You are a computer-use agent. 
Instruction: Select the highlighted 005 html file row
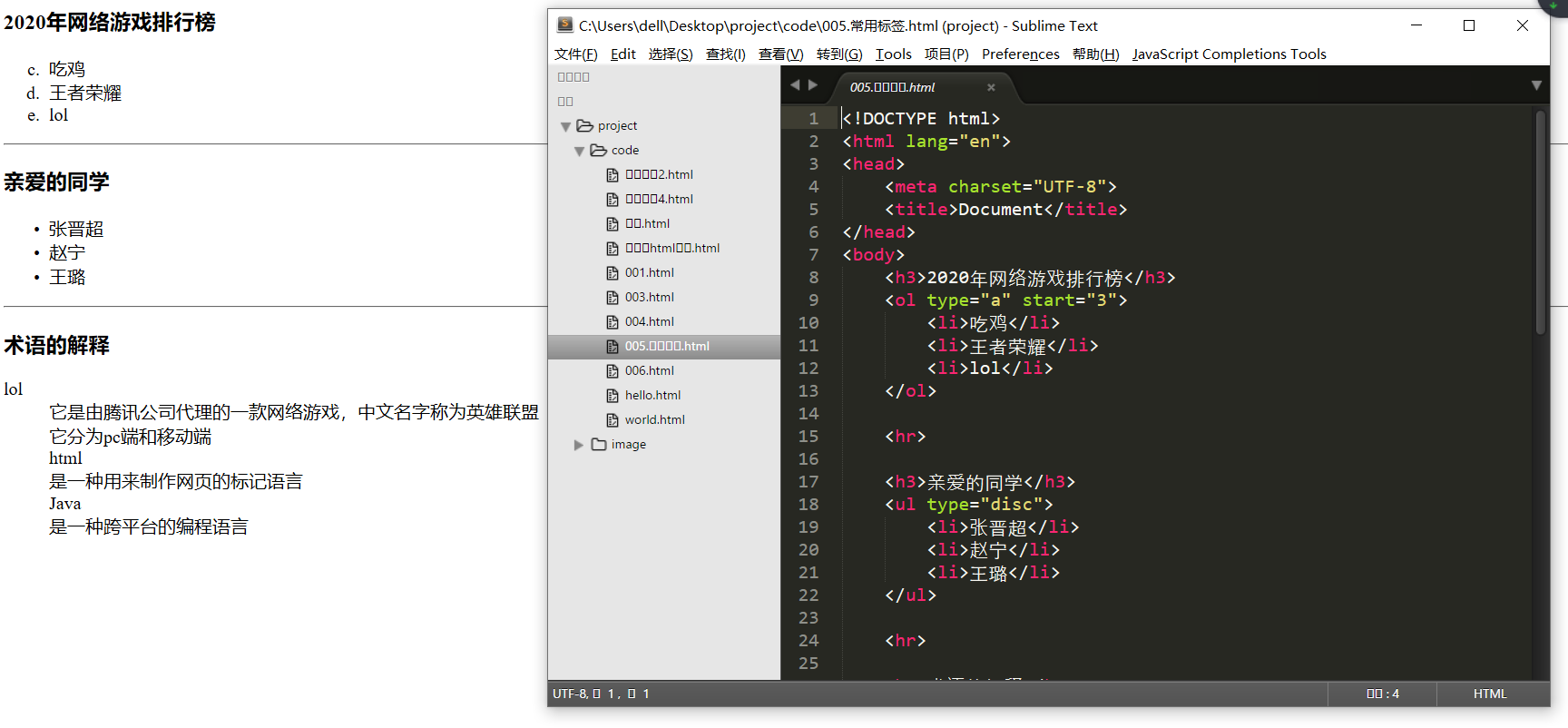(x=664, y=346)
